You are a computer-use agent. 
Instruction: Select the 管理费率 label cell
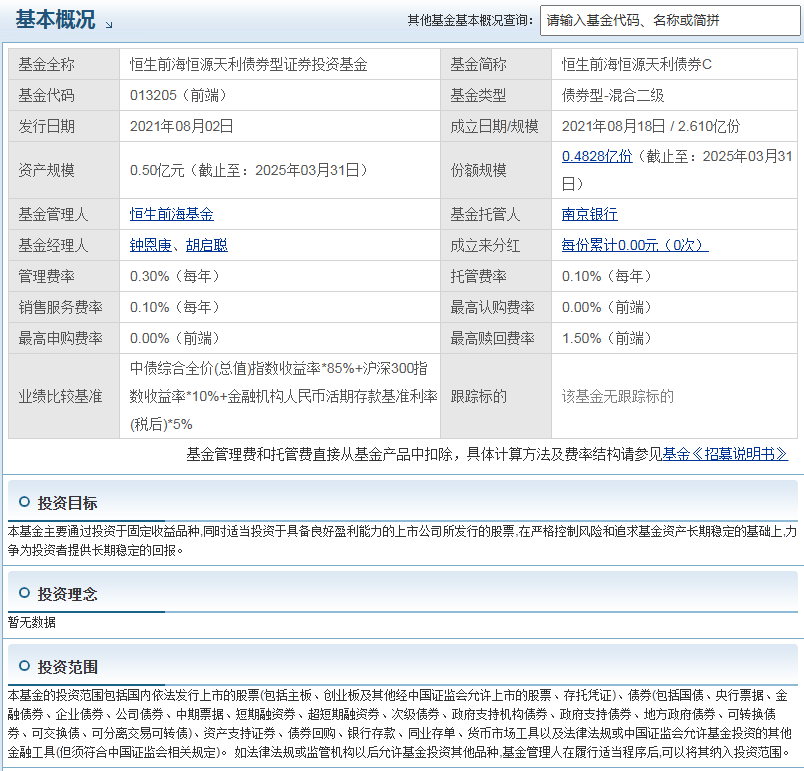[64, 276]
